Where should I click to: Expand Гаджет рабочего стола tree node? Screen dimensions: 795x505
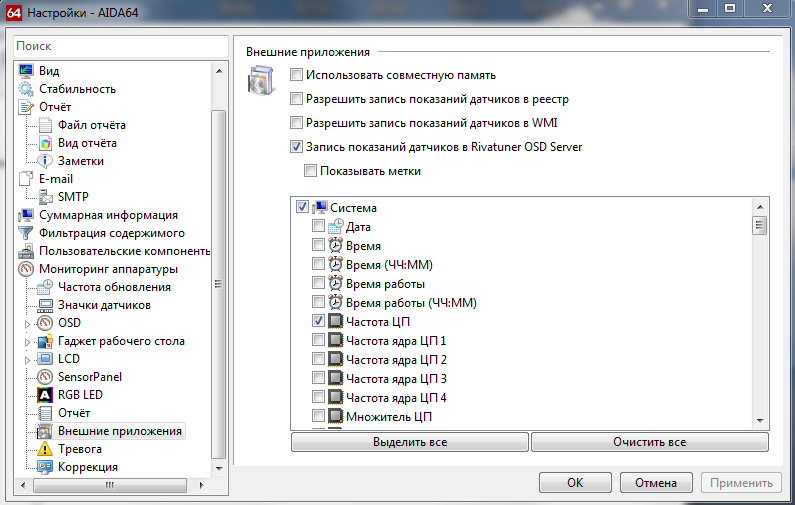(x=28, y=341)
